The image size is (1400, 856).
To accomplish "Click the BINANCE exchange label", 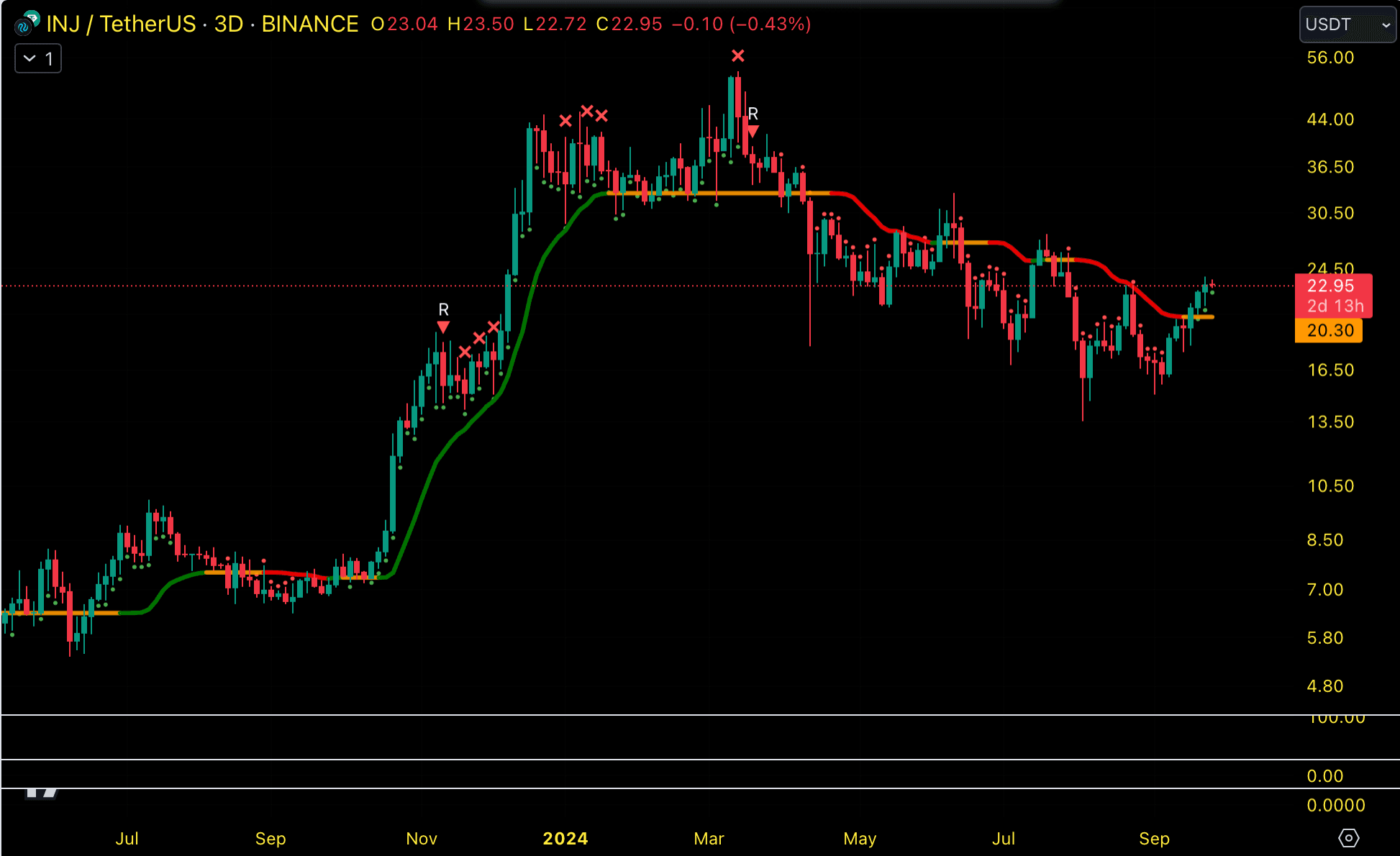I will [x=310, y=24].
